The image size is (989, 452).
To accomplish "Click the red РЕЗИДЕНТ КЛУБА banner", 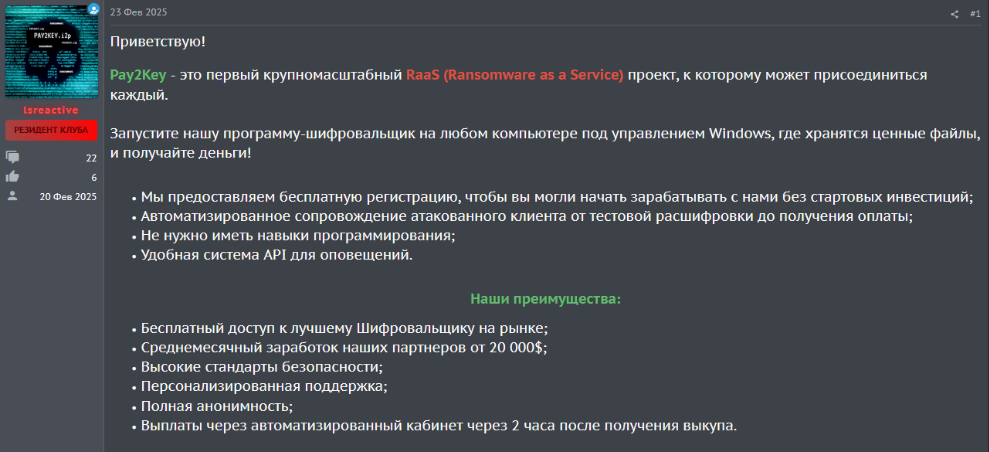I will [51, 130].
